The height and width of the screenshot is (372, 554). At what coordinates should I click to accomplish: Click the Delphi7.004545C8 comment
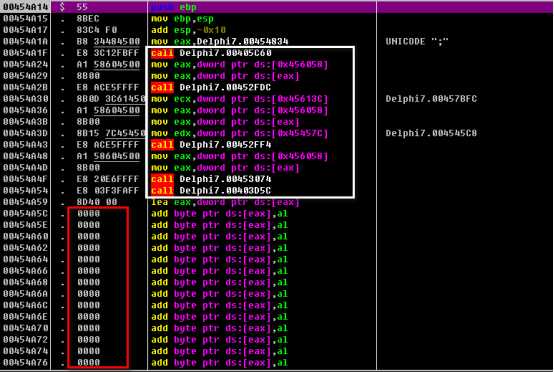(431, 133)
